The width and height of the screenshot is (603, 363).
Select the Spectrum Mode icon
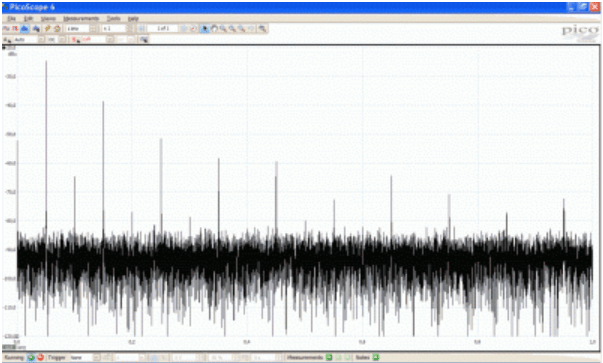[25, 29]
